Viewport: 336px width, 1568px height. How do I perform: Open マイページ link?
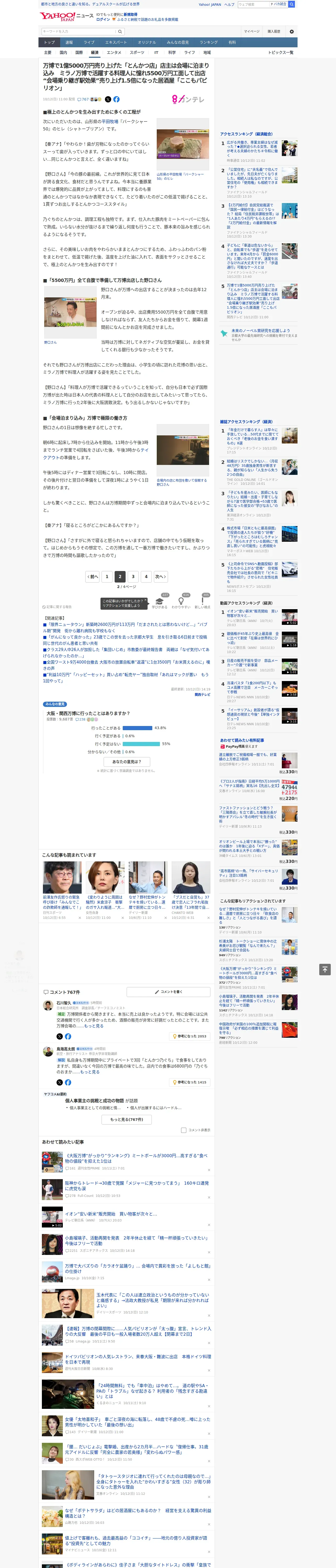[x=252, y=31]
